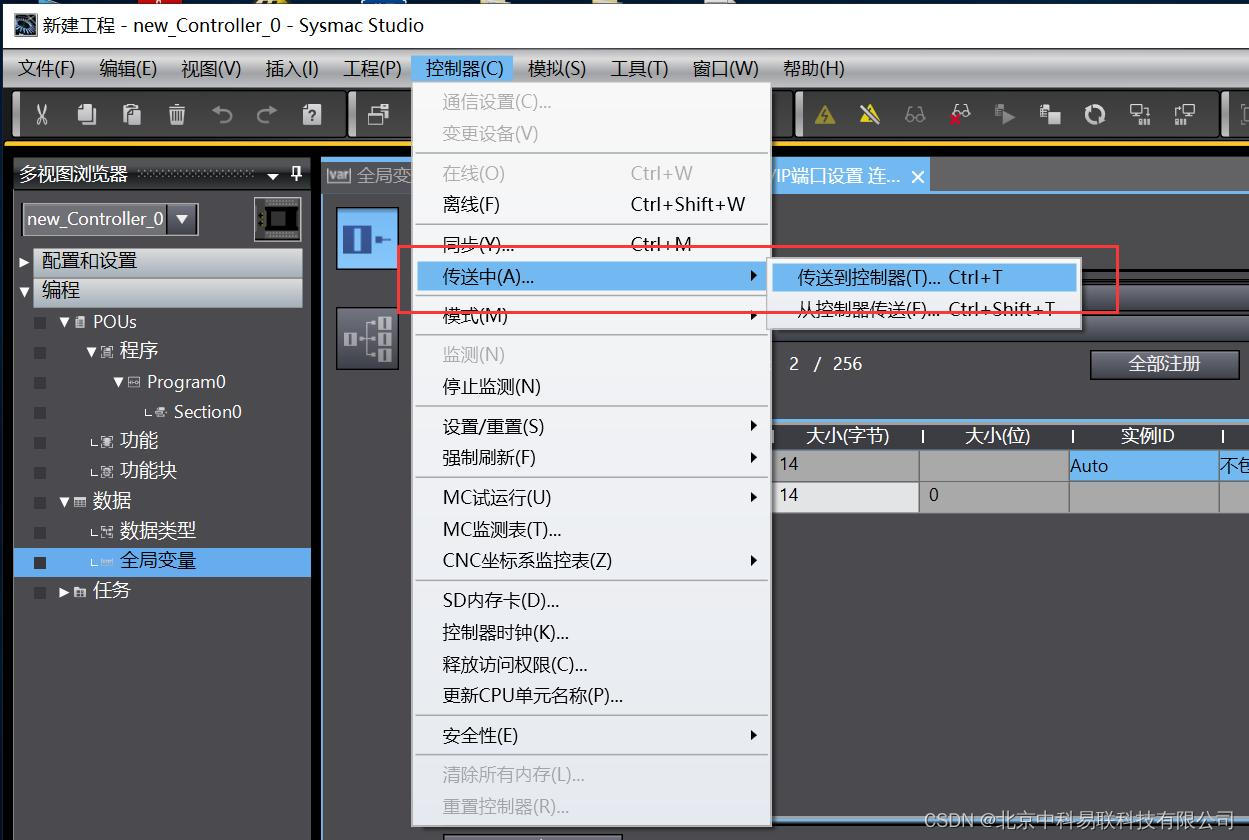
Task: Collapse the 编程 section
Action: click(25, 291)
